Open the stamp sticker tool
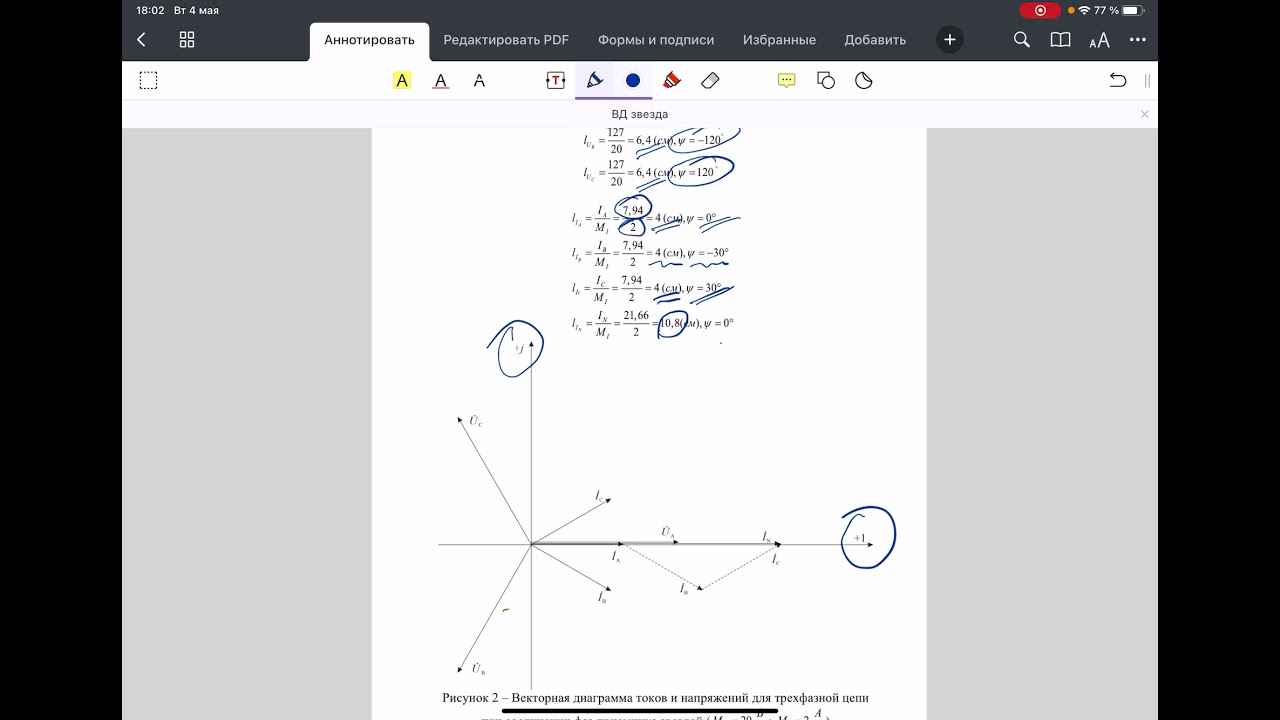The width and height of the screenshot is (1280, 720). (x=864, y=80)
